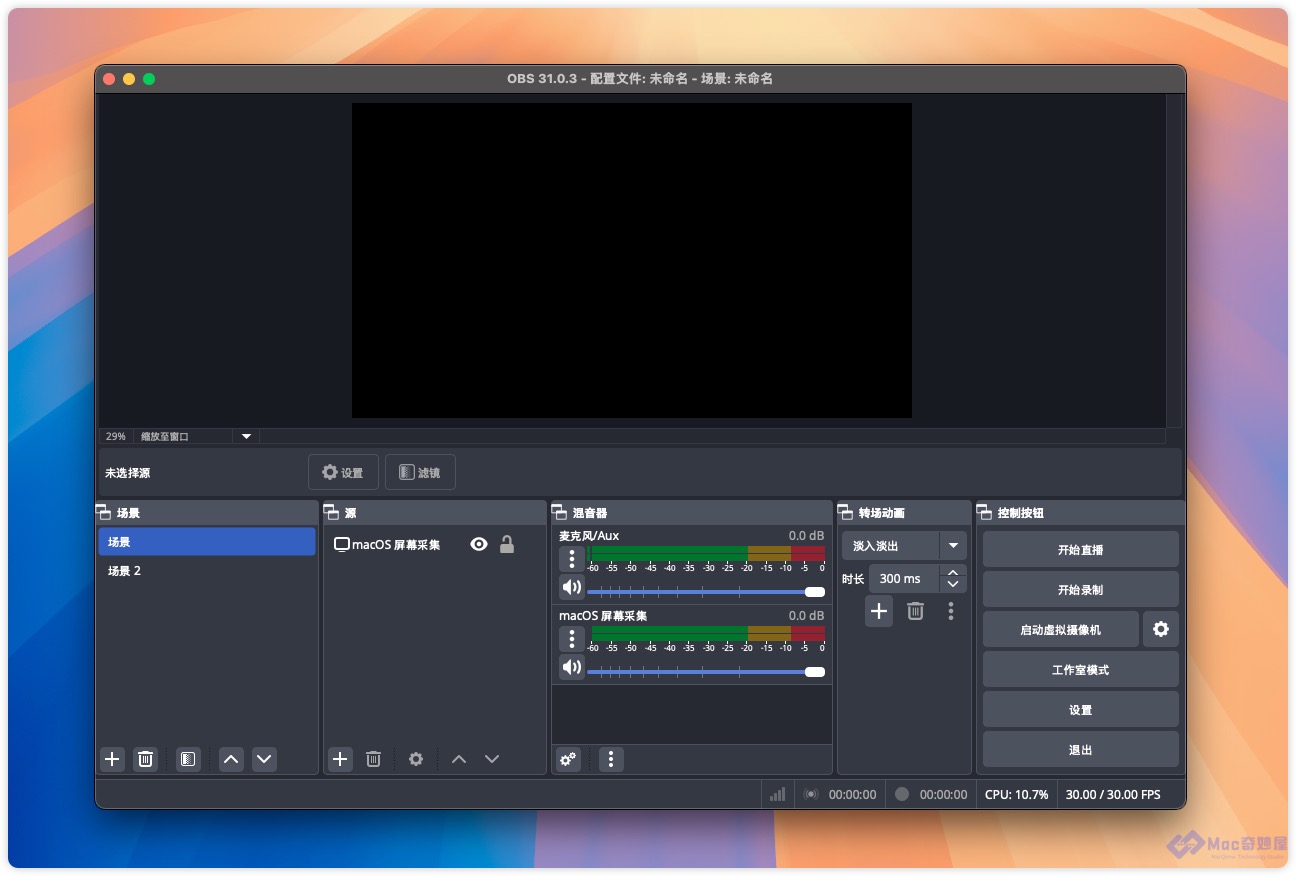Toggle visibility eye of macOS 屏幕采集 source
Viewport: 1296px width, 876px height.
pos(479,544)
